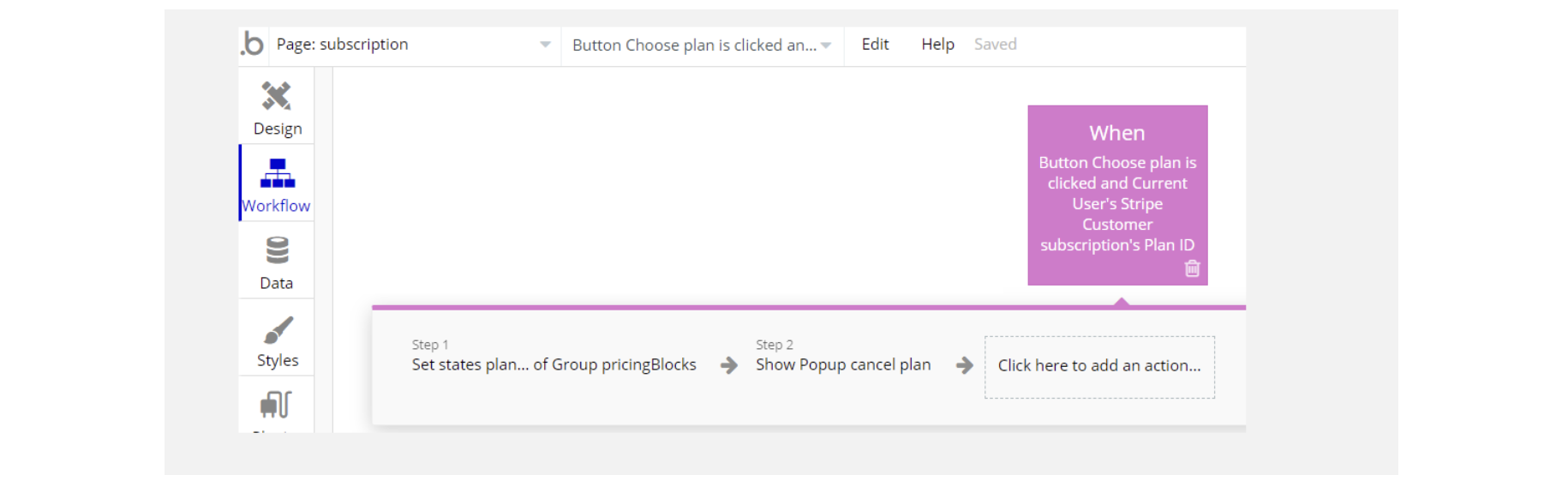The width and height of the screenshot is (1568, 487).
Task: Open Step 2 Show Popup cancel plan
Action: point(842,364)
